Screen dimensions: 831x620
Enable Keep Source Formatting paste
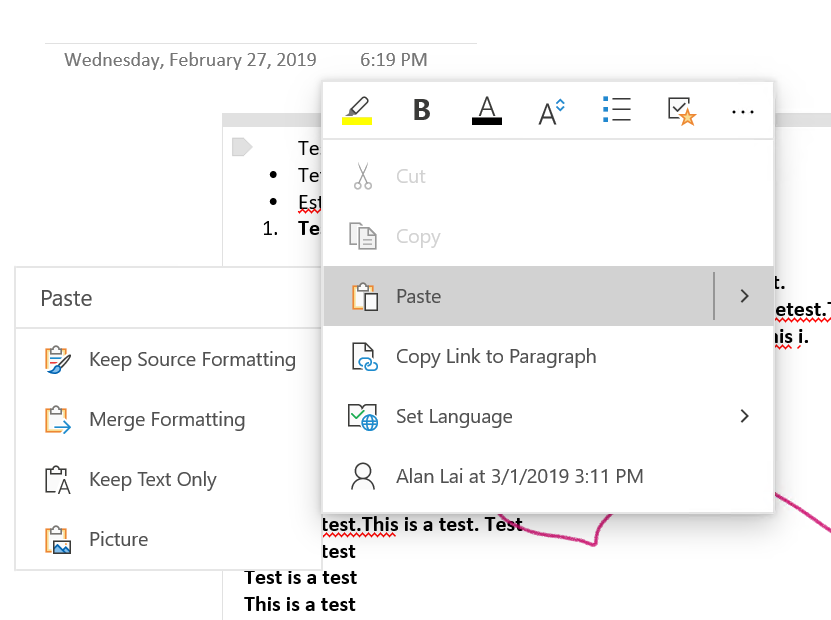(192, 359)
